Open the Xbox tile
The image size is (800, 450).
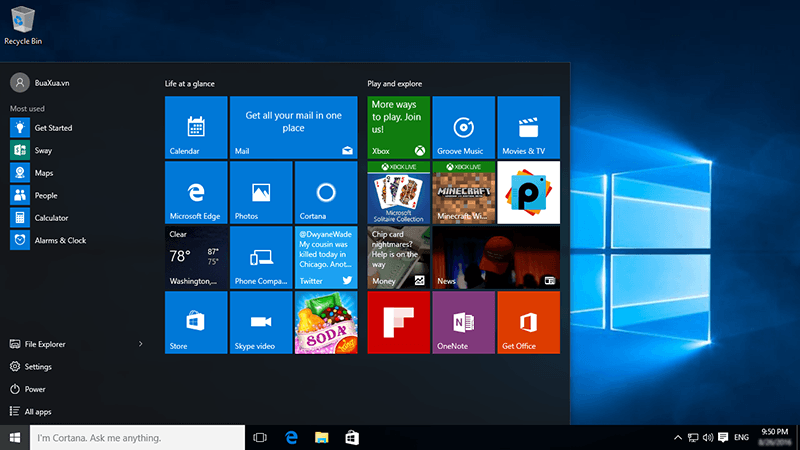coord(398,128)
